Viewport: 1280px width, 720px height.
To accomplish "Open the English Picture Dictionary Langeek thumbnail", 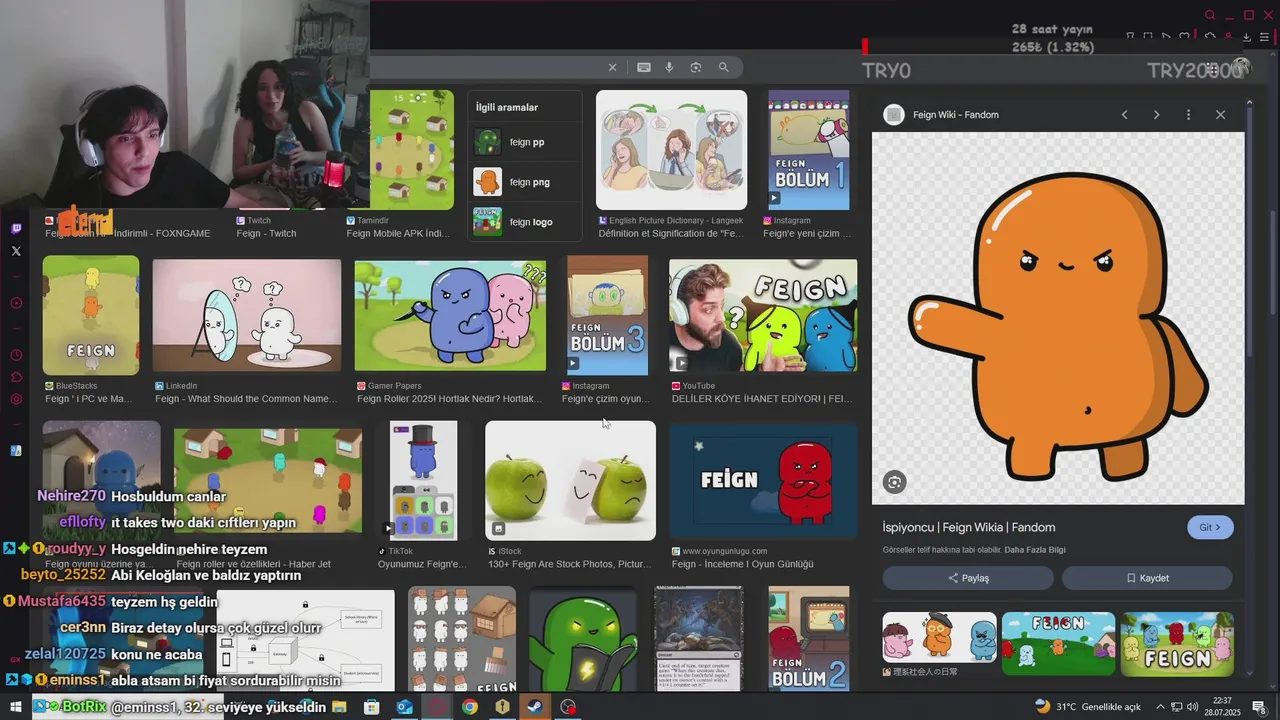I will (671, 150).
